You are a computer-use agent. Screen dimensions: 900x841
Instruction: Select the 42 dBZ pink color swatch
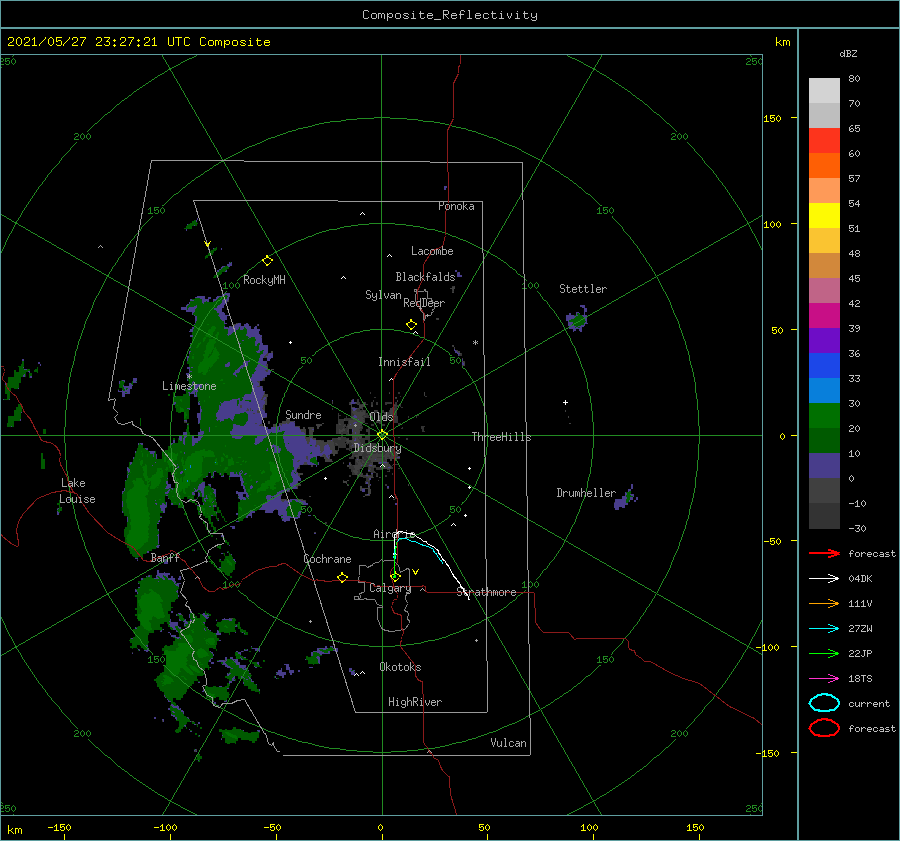(x=824, y=290)
